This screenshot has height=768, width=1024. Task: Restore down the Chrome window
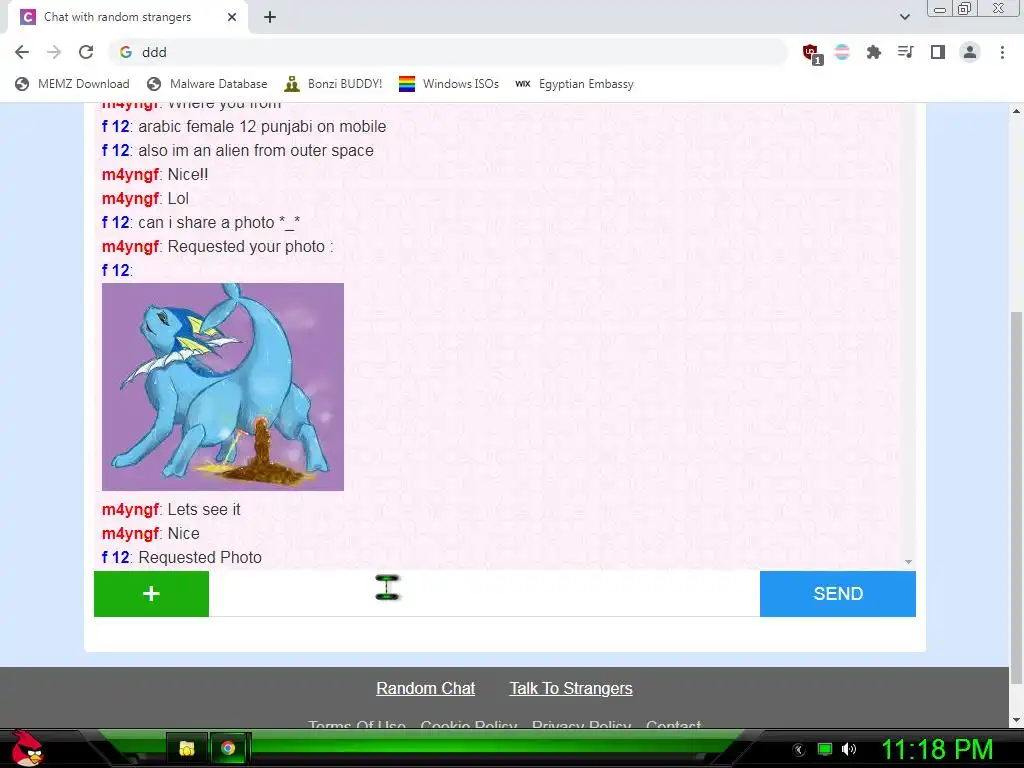coord(965,8)
